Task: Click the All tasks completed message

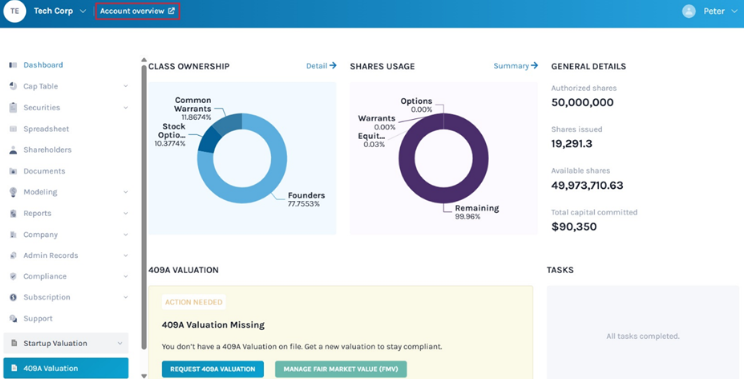Action: 642,336
